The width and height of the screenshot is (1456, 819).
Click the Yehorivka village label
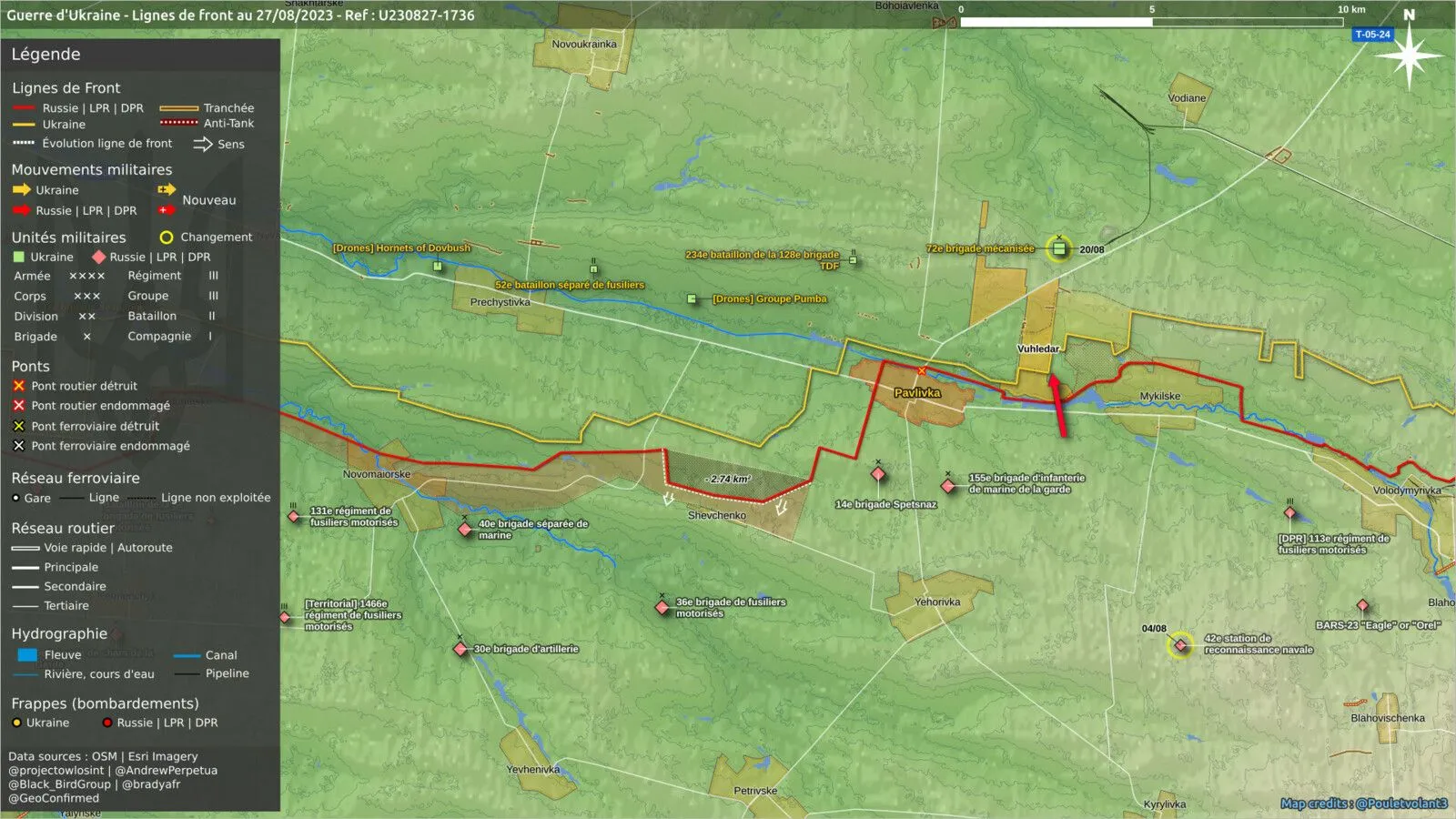(x=937, y=602)
